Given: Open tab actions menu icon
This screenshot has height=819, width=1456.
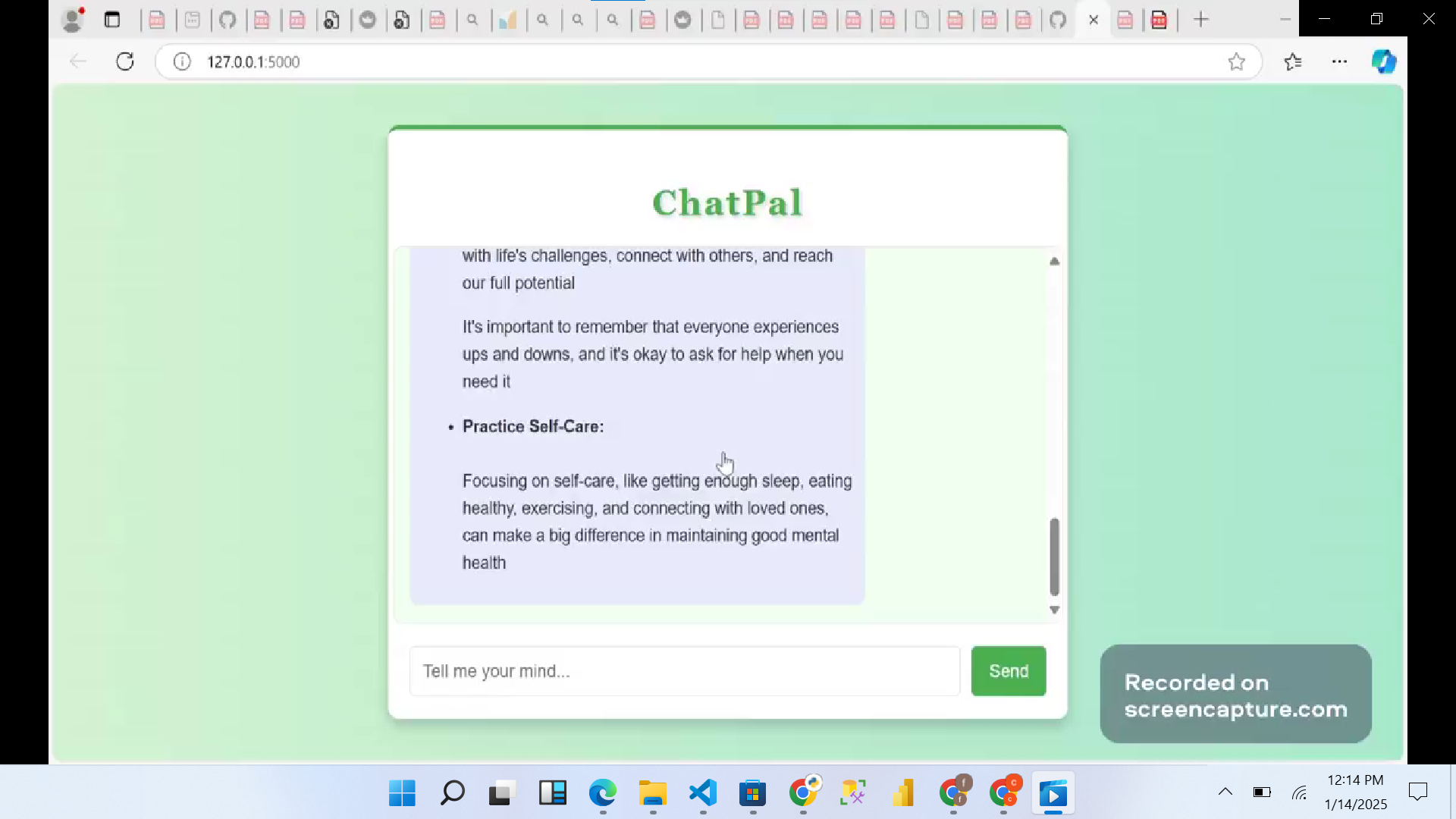Looking at the screenshot, I should pos(112,20).
